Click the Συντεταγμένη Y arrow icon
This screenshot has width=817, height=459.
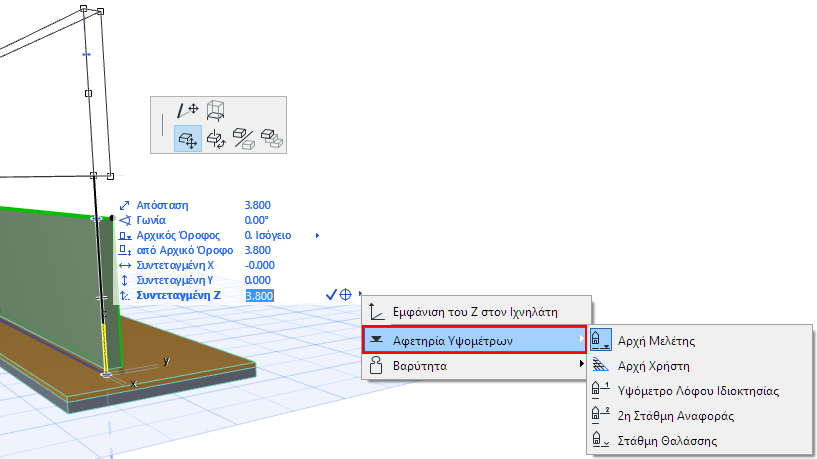pyautogui.click(x=125, y=281)
